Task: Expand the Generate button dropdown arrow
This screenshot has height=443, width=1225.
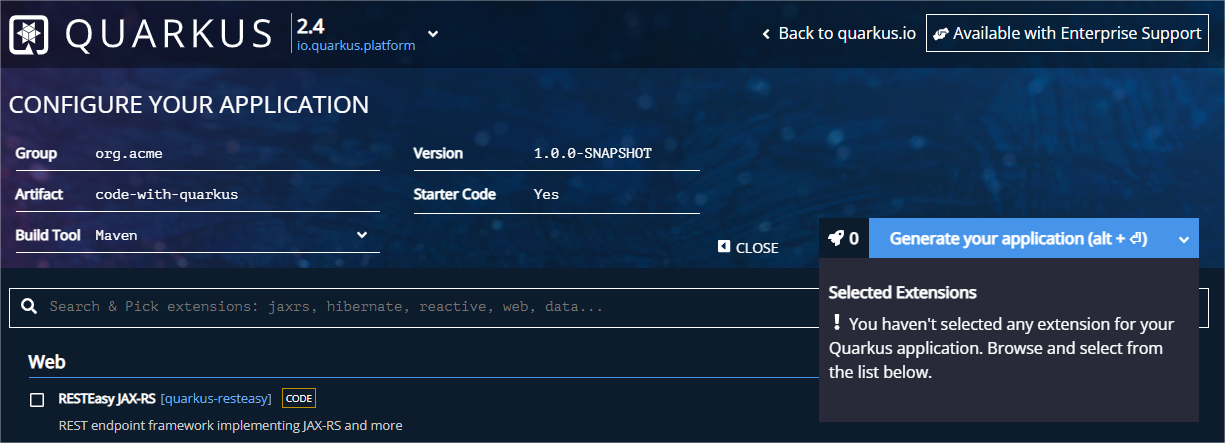Action: pyautogui.click(x=1183, y=239)
